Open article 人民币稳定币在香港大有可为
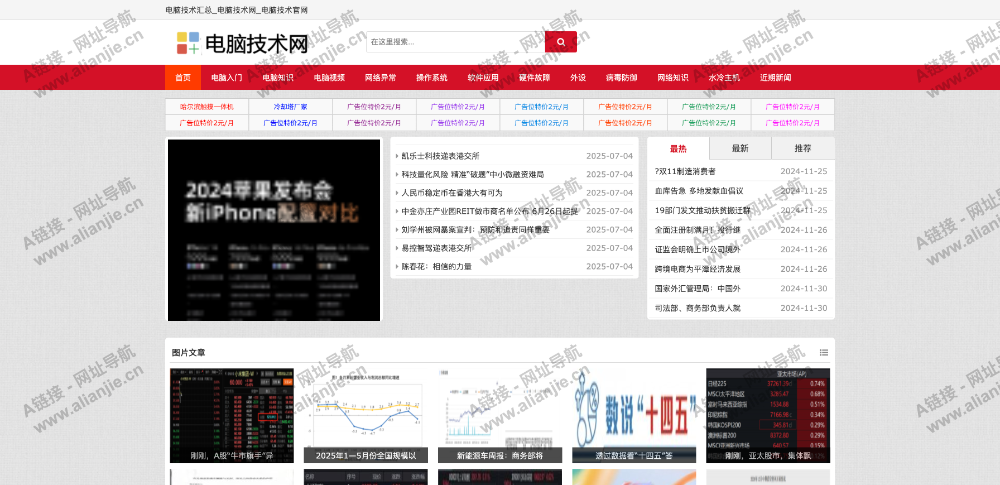Screen dimensions: 1000x485 point(452,193)
